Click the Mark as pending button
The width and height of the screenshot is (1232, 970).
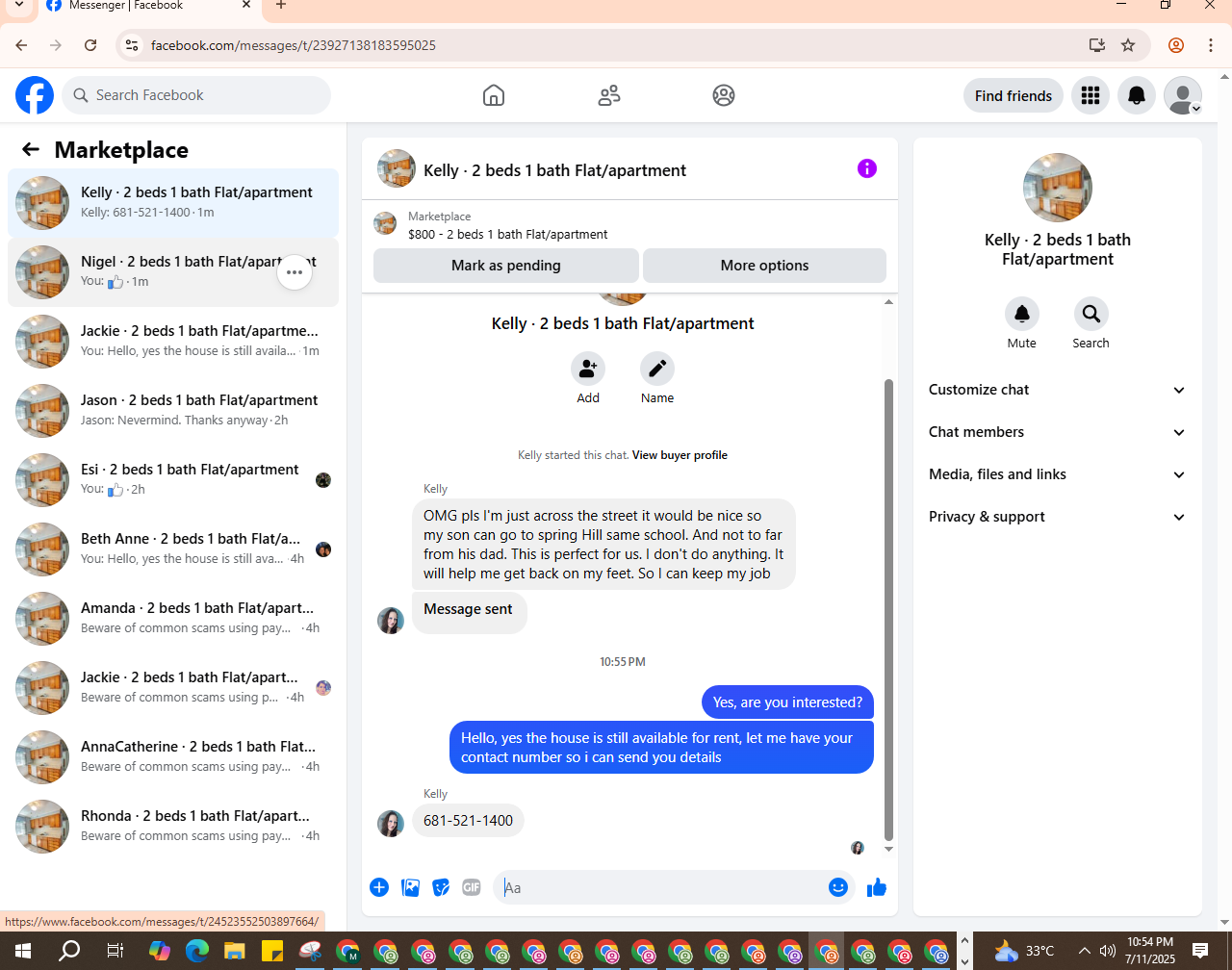(506, 266)
